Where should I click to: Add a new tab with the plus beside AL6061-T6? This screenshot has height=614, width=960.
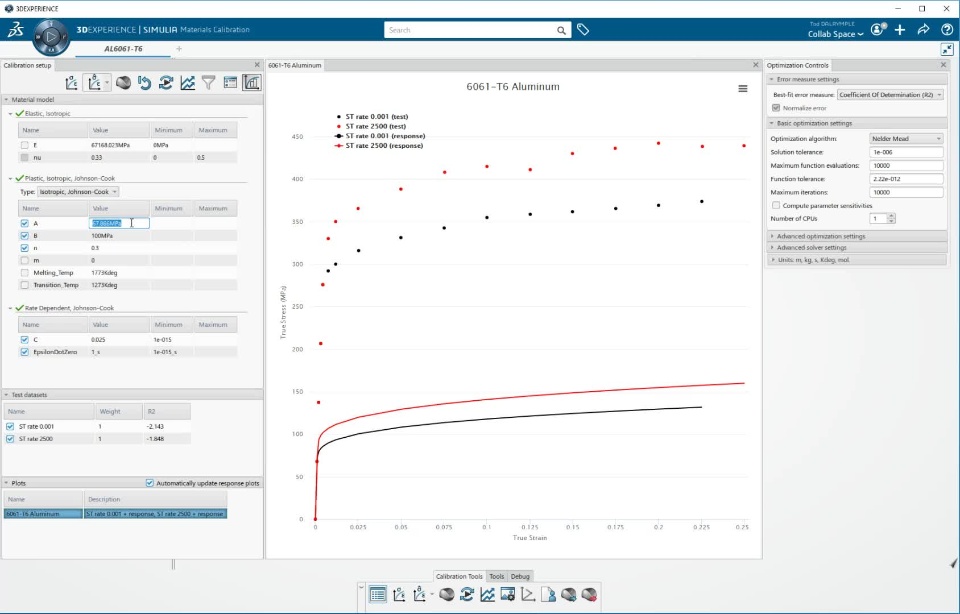tap(179, 49)
